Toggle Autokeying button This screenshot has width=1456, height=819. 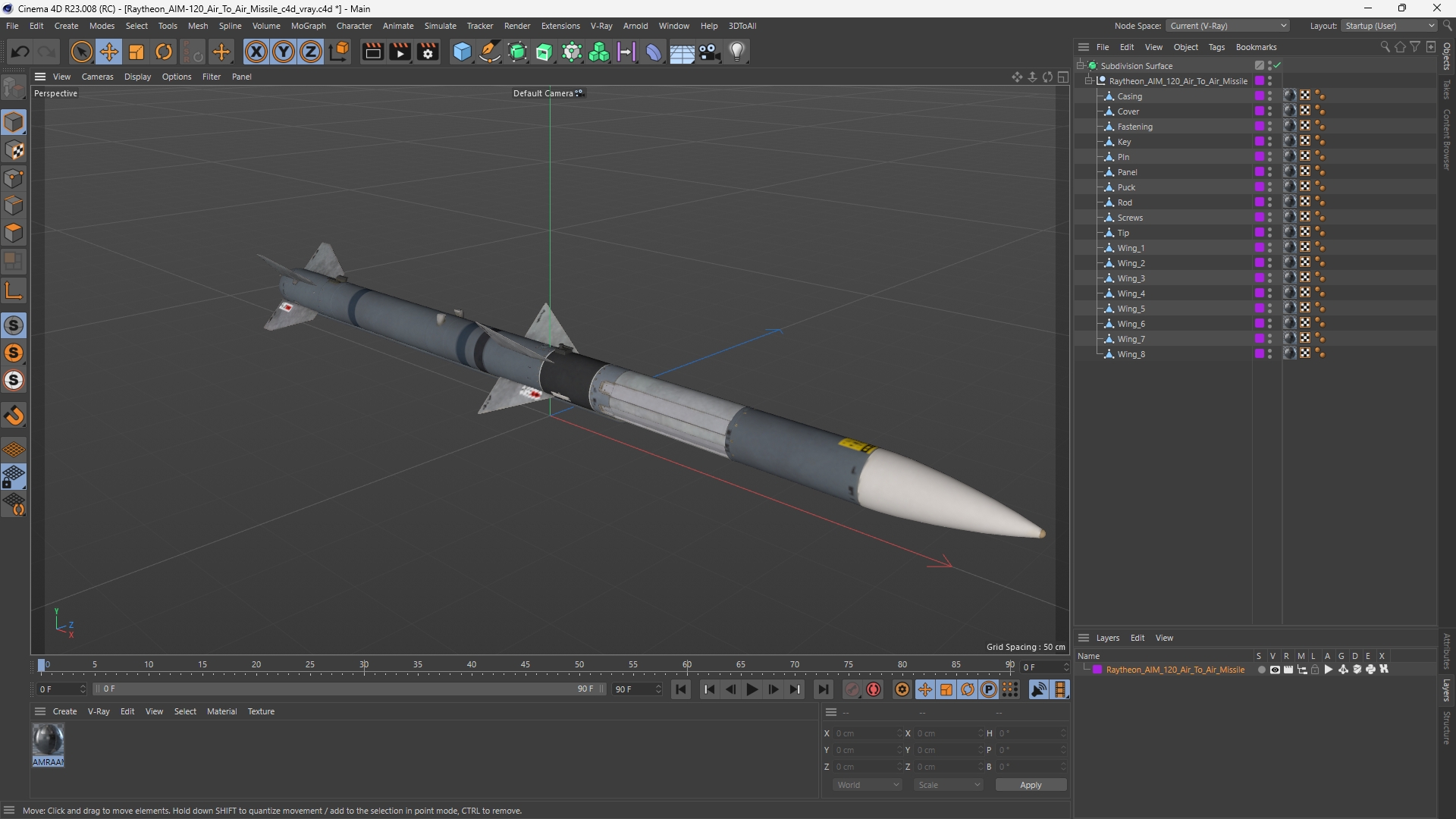[874, 689]
